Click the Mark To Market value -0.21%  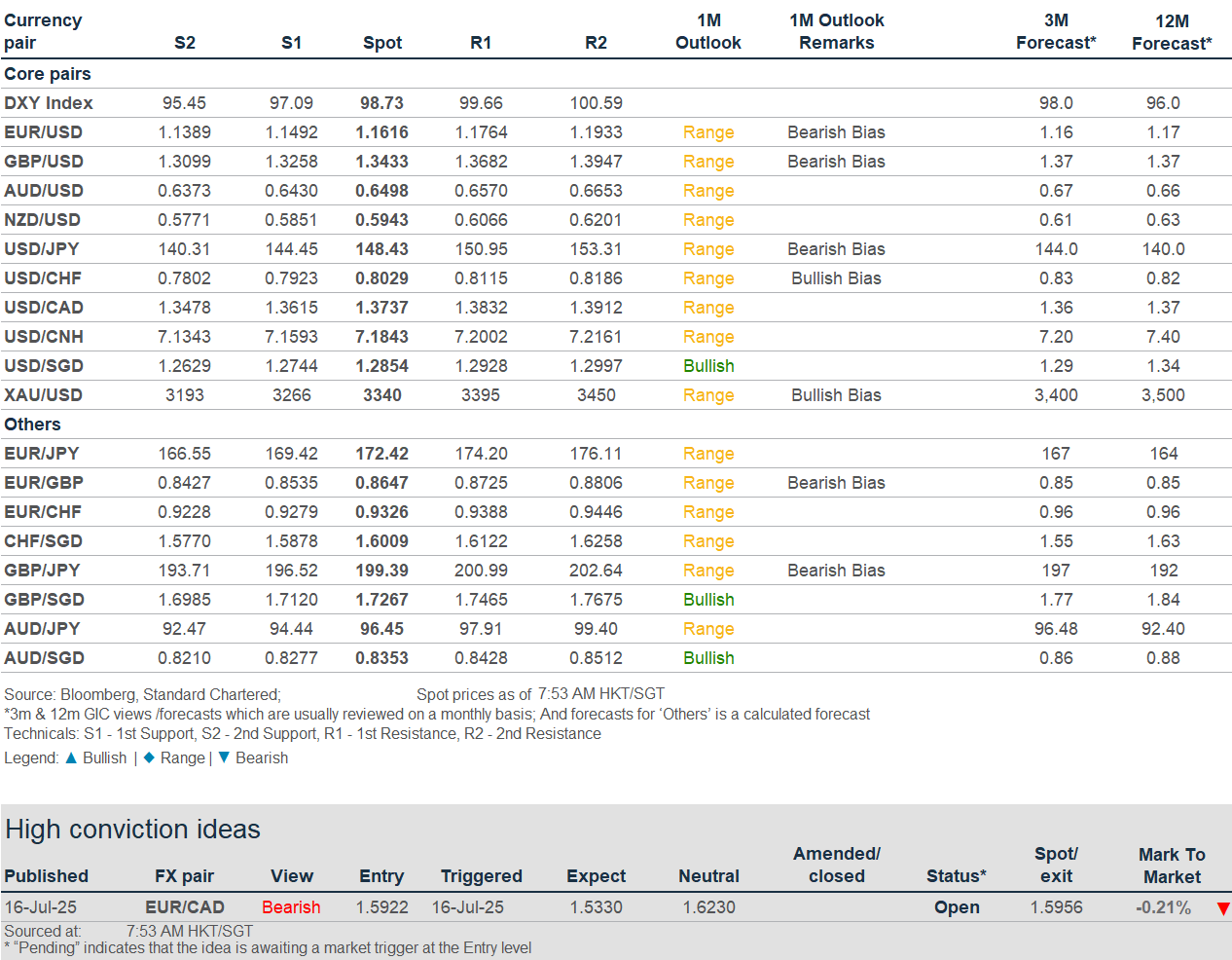pyautogui.click(x=1163, y=907)
